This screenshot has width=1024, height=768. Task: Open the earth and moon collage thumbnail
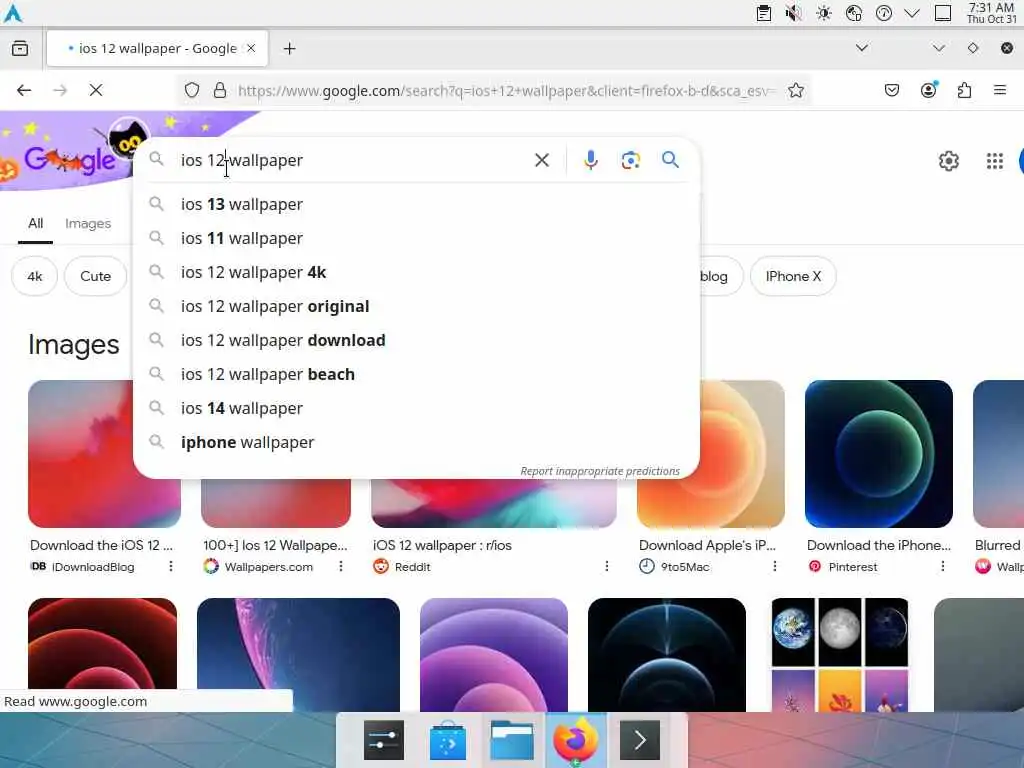840,654
